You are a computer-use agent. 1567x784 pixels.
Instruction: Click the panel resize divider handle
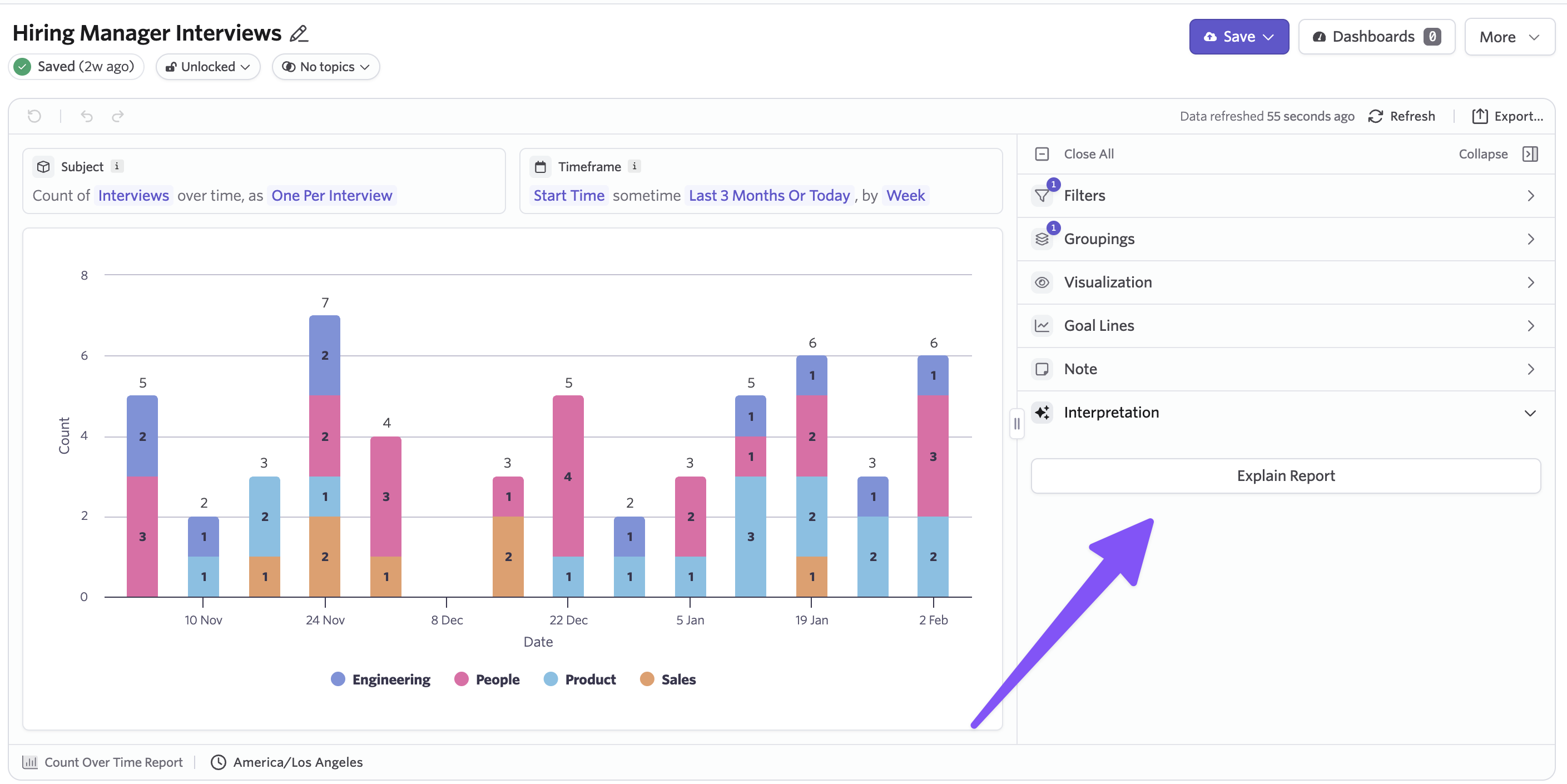pos(1016,424)
